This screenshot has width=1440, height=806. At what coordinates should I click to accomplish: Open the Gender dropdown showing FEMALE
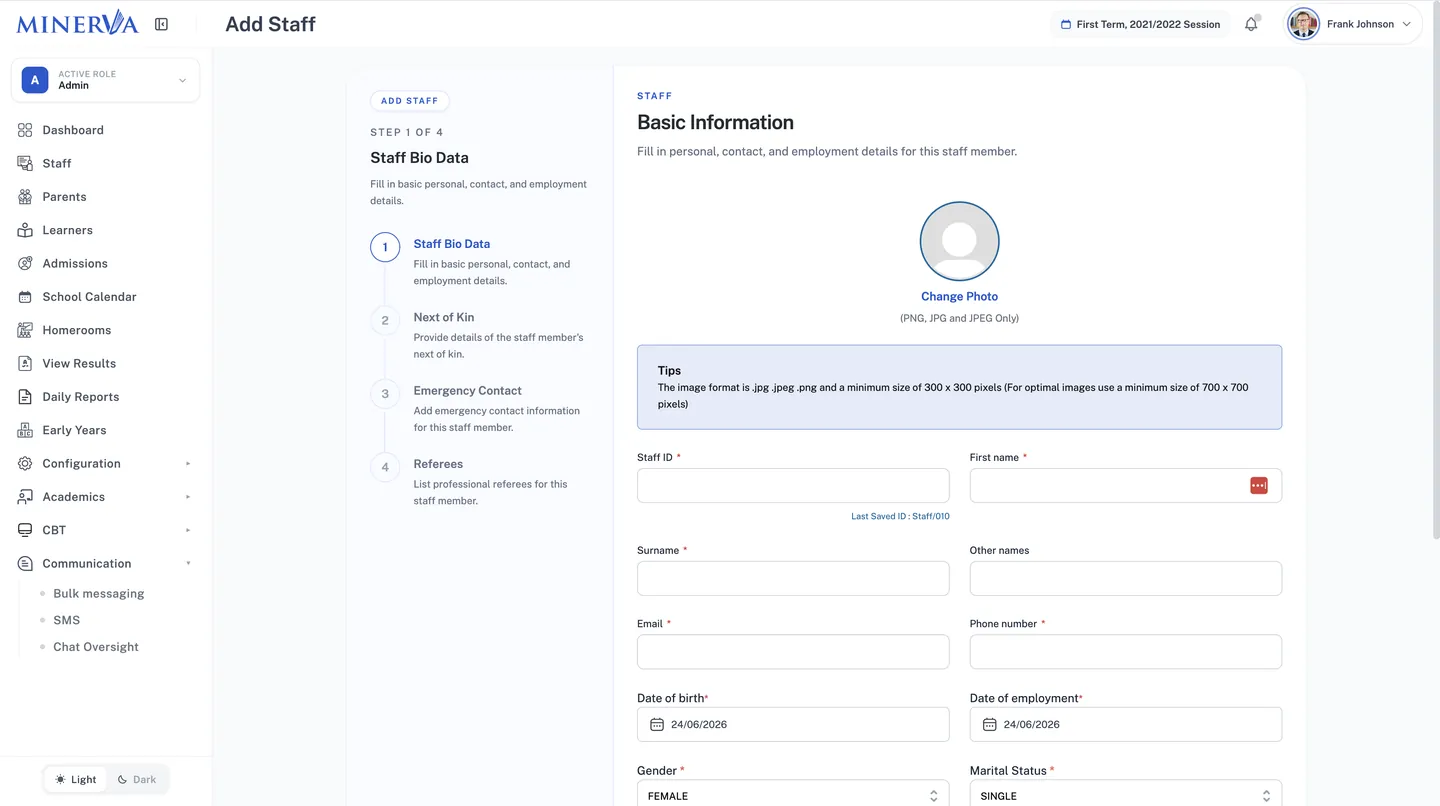[x=793, y=795]
